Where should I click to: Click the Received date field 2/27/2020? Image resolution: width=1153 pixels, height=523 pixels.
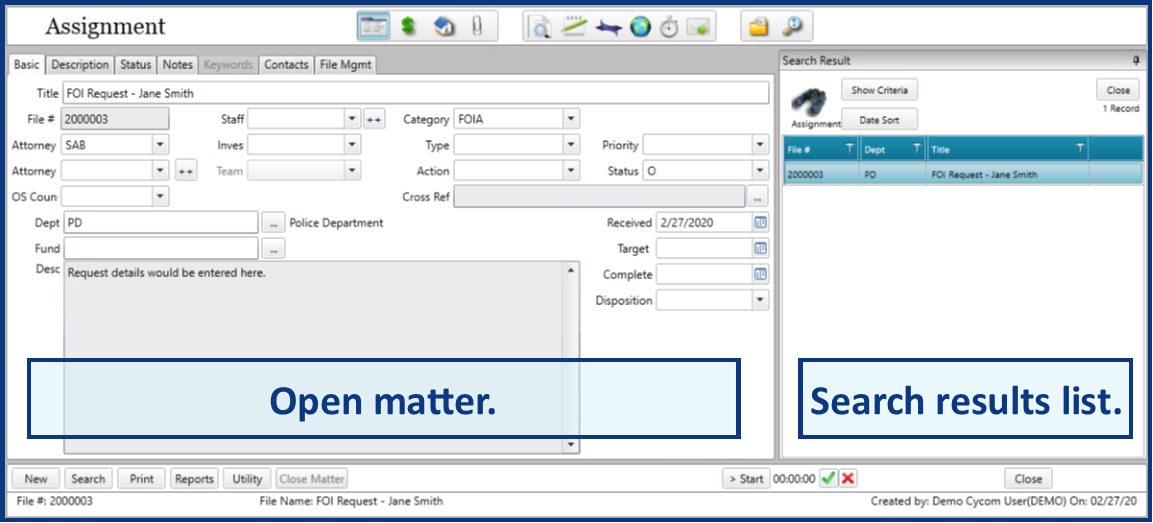703,222
